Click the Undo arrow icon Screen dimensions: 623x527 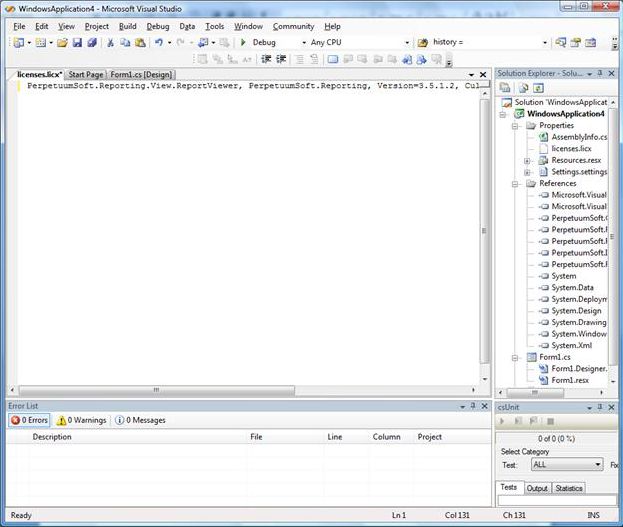coord(159,42)
